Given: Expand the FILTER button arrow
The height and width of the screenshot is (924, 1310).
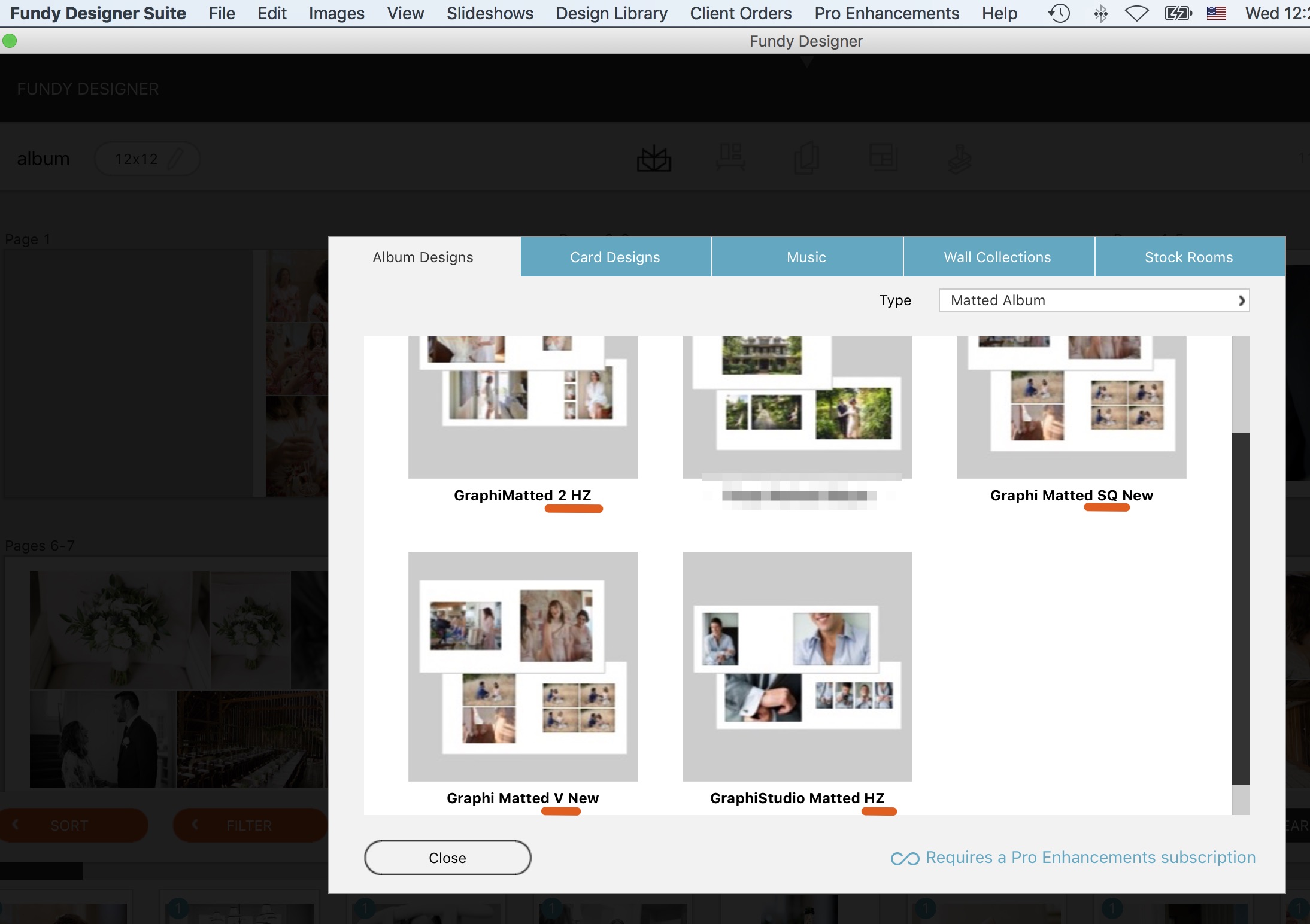Looking at the screenshot, I should pyautogui.click(x=195, y=825).
